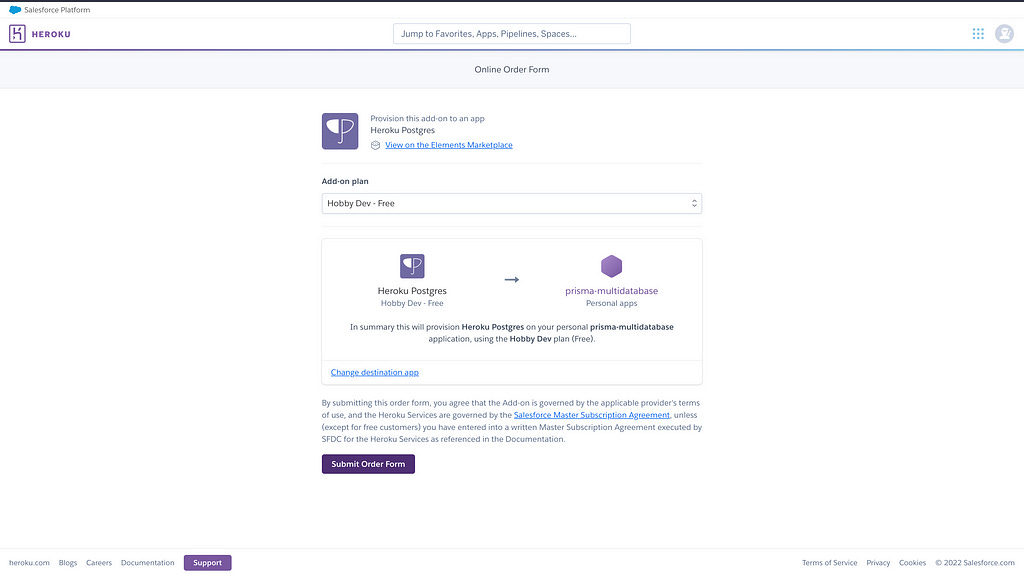Click the Add-on plan label
Screen dimensions: 1024x577
345,181
